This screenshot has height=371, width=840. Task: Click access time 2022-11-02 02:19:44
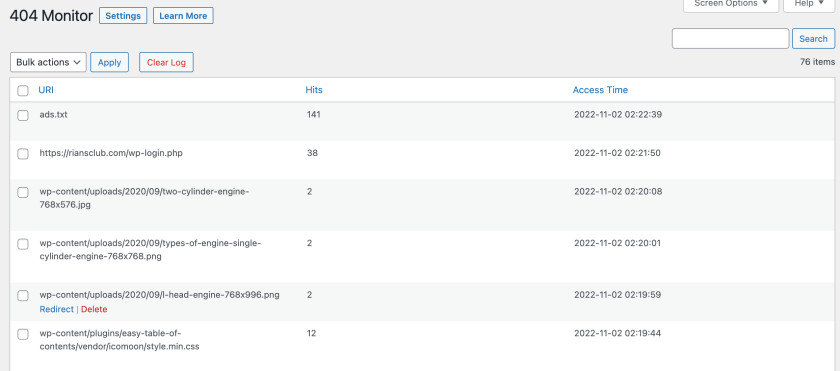click(617, 333)
